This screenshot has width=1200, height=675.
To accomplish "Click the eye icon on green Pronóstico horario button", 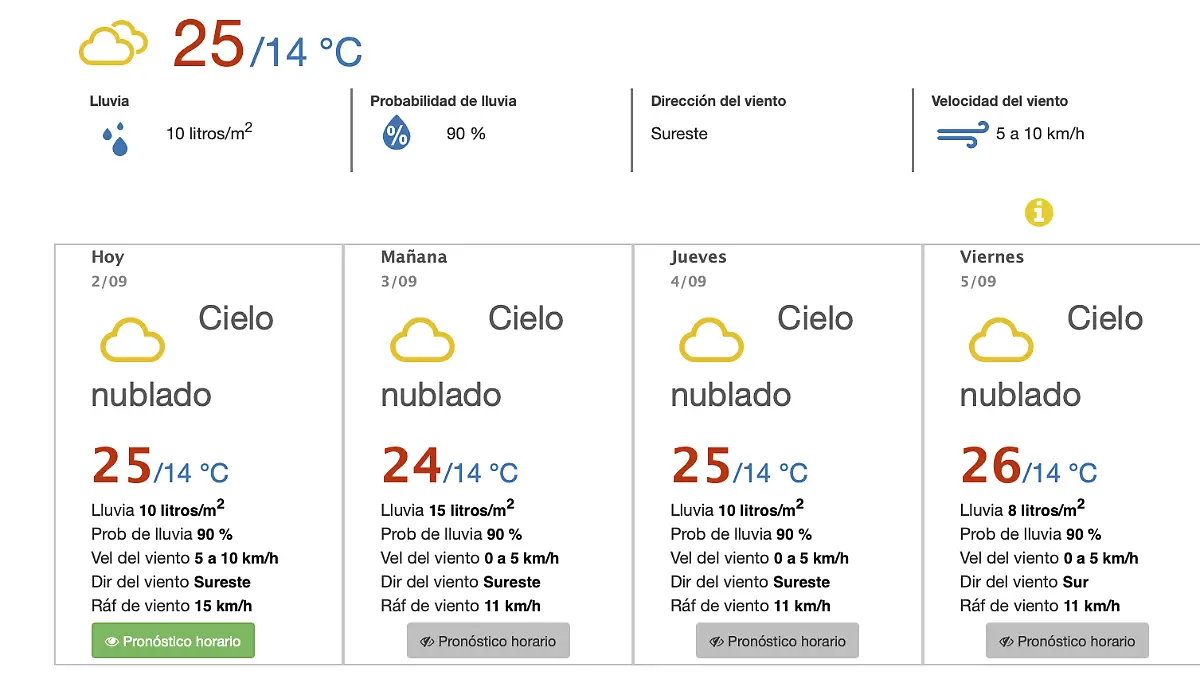I will 113,640.
